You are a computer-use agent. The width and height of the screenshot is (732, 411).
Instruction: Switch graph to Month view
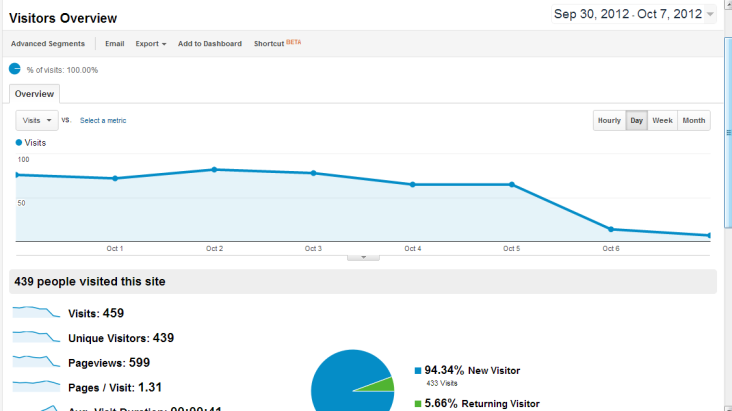point(694,120)
